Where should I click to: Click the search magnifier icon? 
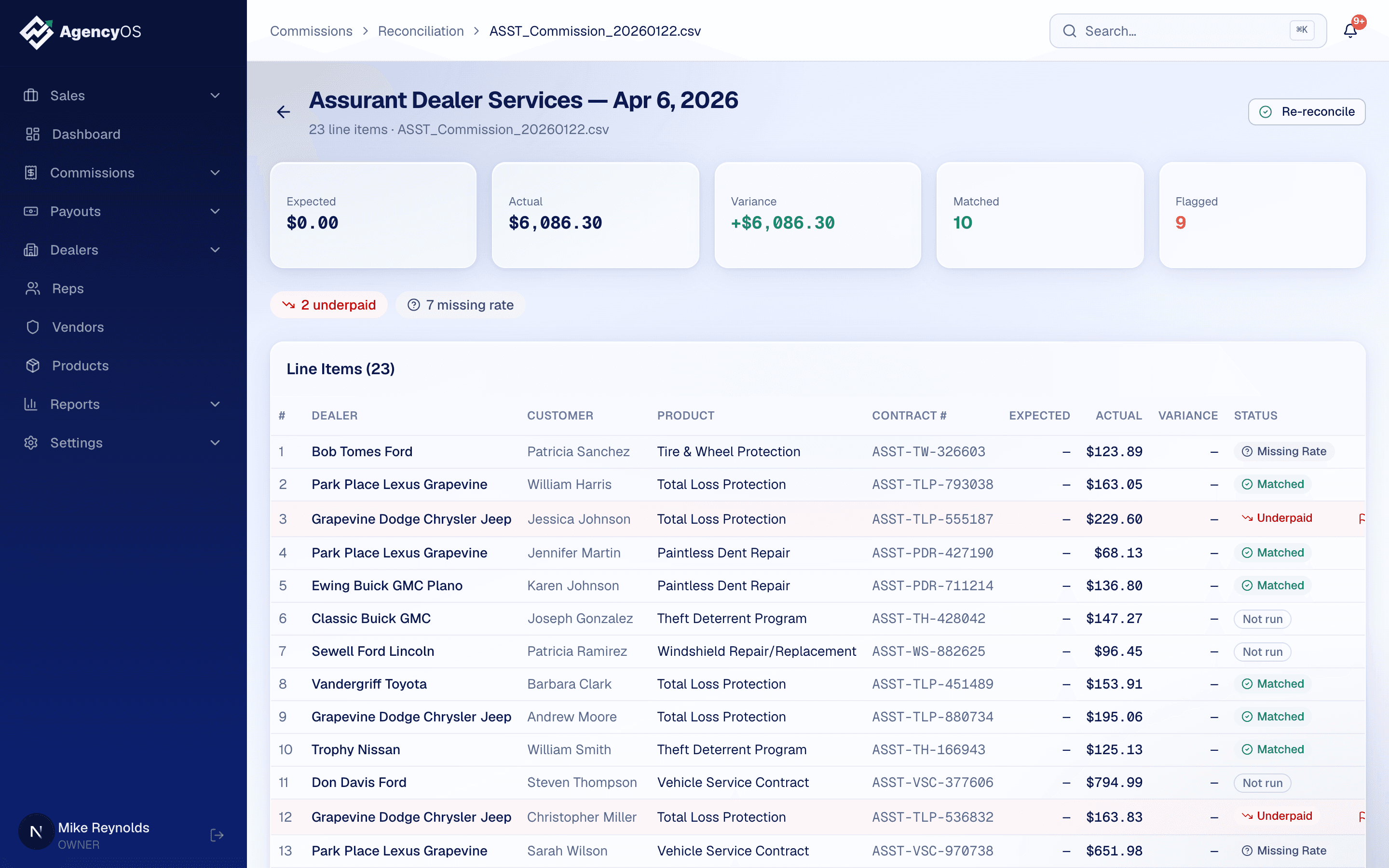[x=1069, y=31]
